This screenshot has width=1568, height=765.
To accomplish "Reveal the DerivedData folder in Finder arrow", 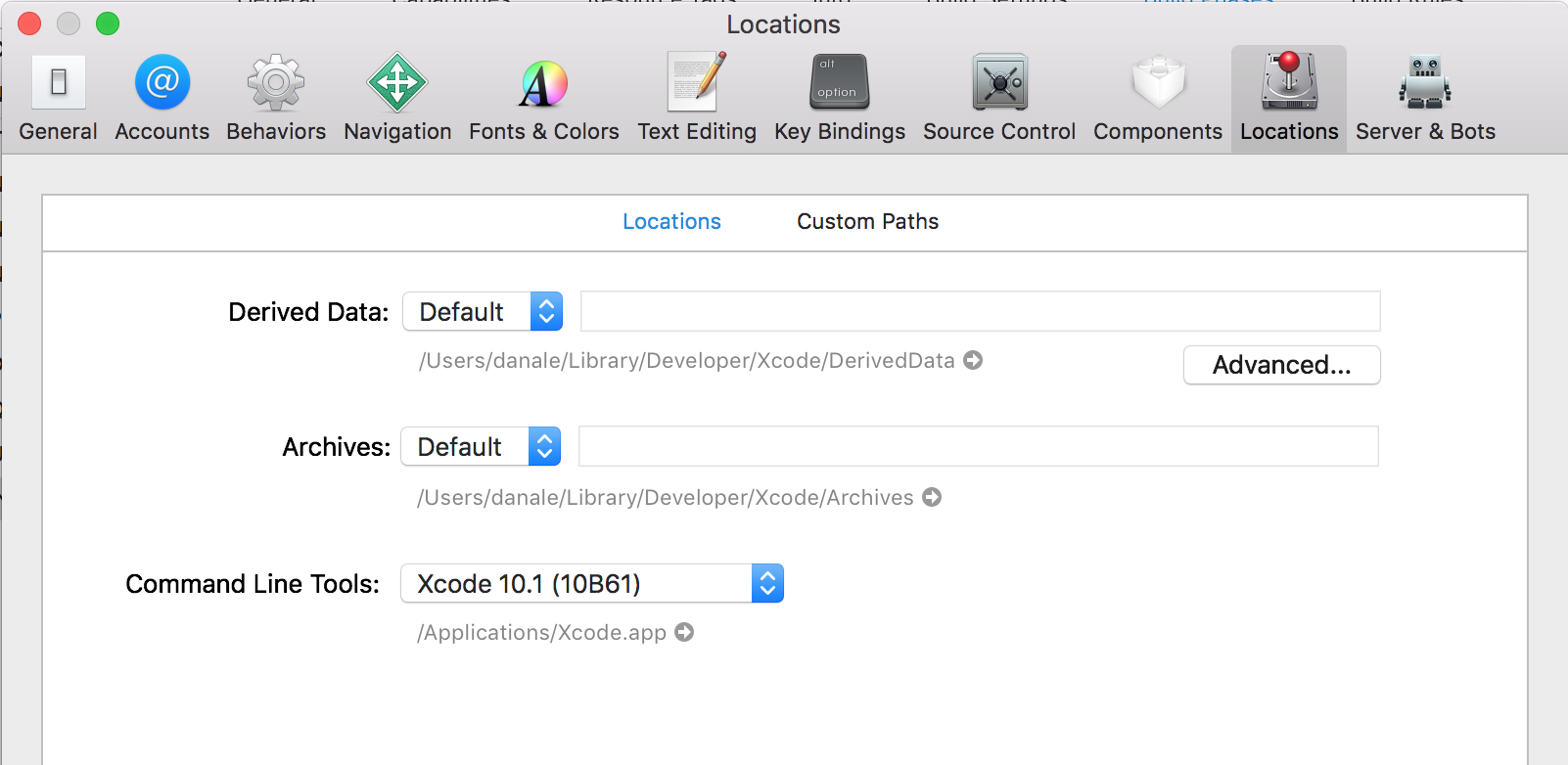I will pos(973,360).
